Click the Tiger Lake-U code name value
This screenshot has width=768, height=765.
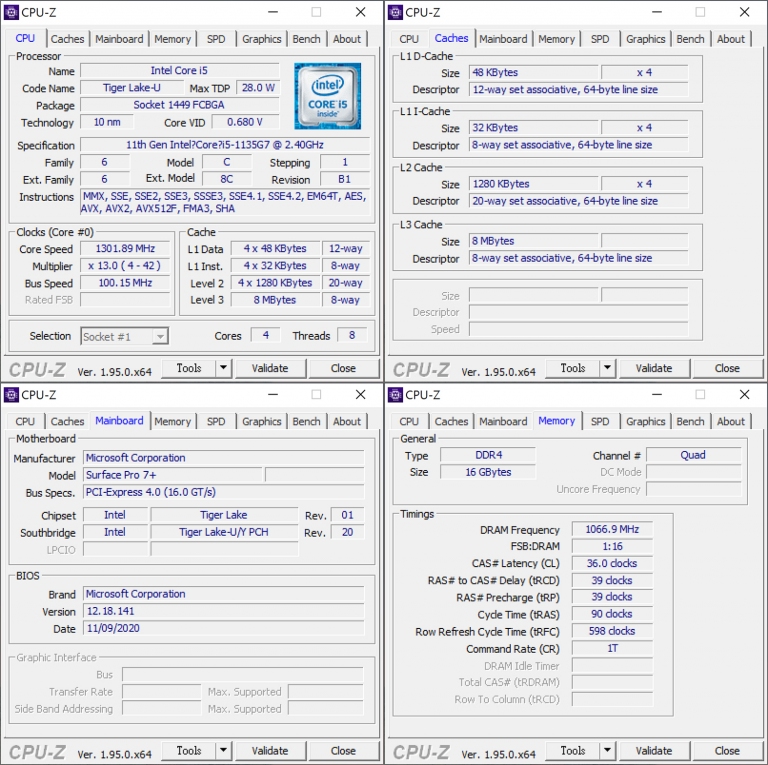[x=132, y=88]
